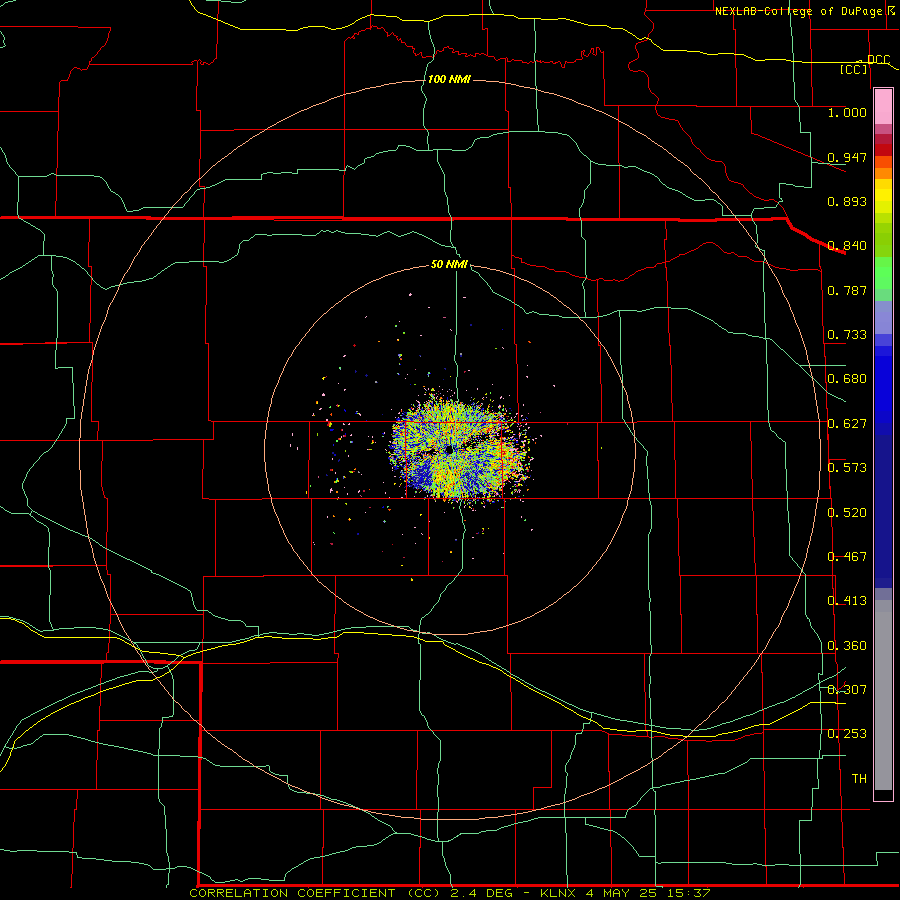Viewport: 900px width, 900px height.
Task: Select the 0.520 scale value
Action: click(847, 513)
